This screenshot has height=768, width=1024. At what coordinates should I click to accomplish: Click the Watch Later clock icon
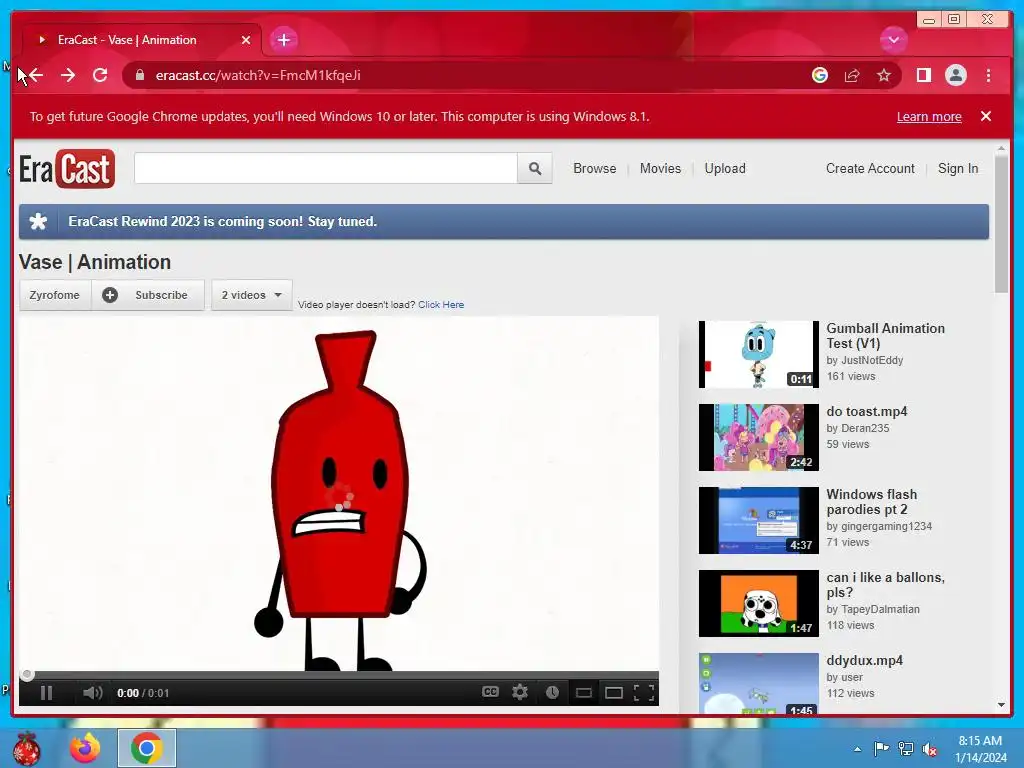pos(552,692)
